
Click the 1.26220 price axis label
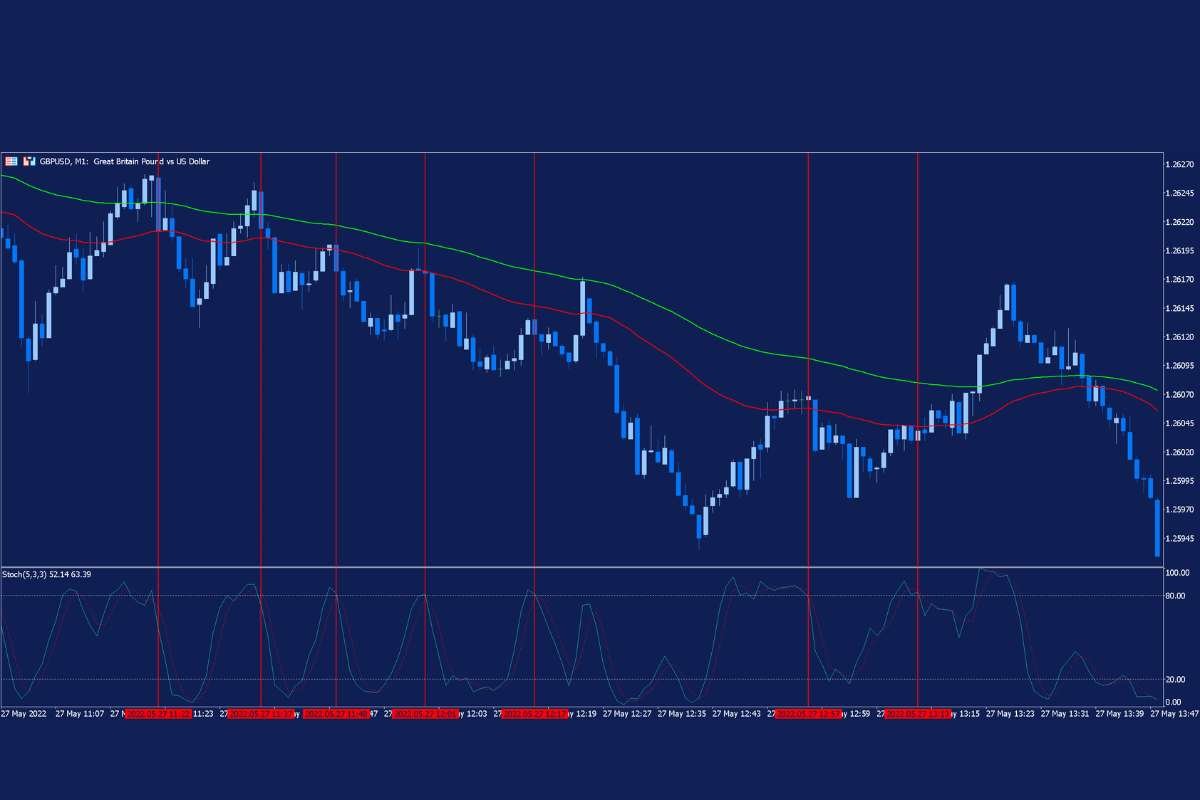[1181, 222]
